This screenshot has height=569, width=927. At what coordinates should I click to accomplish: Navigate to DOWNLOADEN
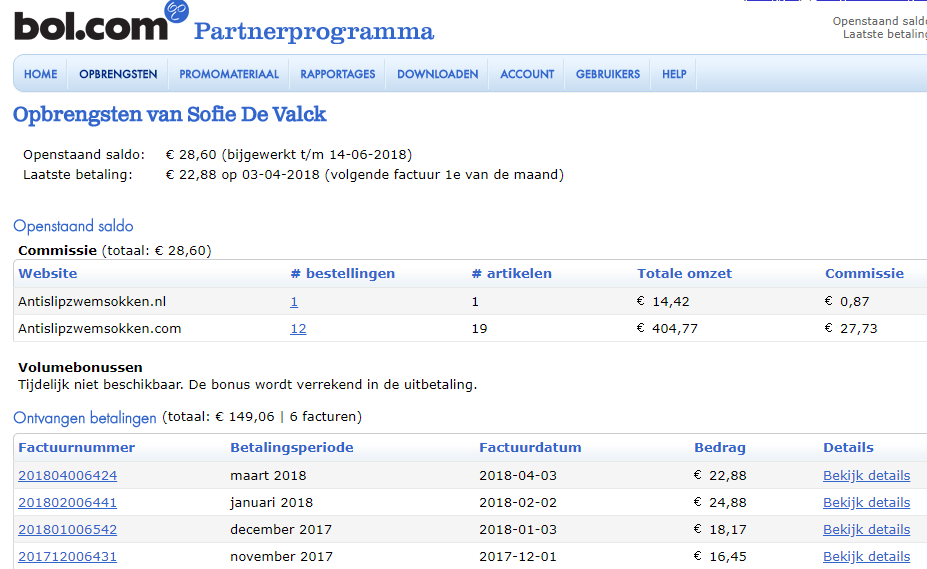pos(437,75)
